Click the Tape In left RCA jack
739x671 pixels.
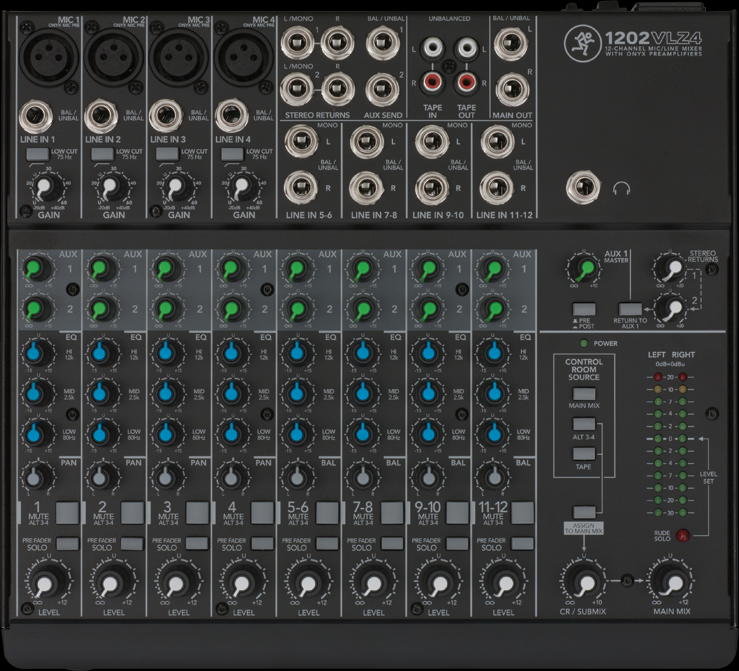click(x=435, y=46)
